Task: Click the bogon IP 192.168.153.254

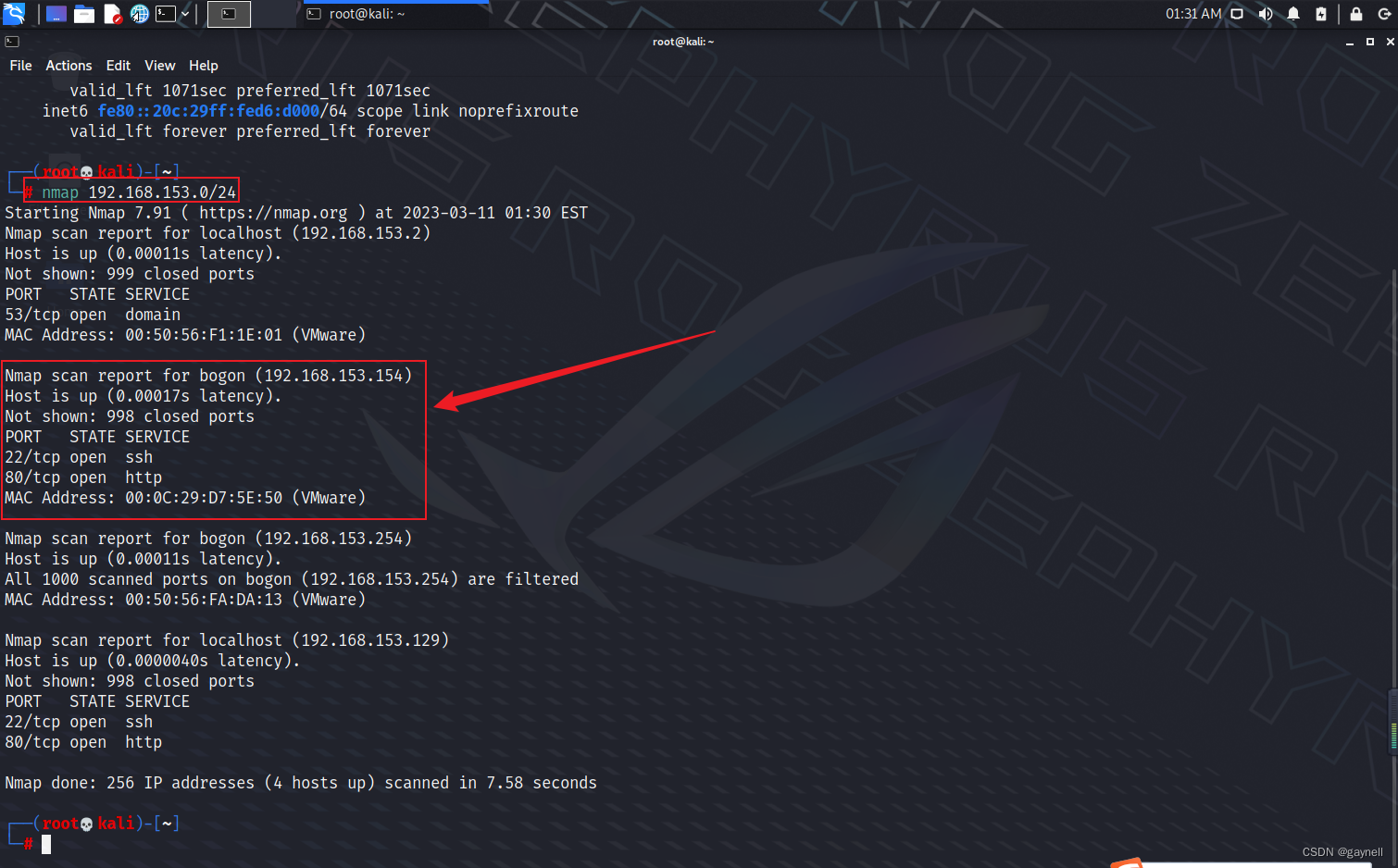Action: click(333, 539)
